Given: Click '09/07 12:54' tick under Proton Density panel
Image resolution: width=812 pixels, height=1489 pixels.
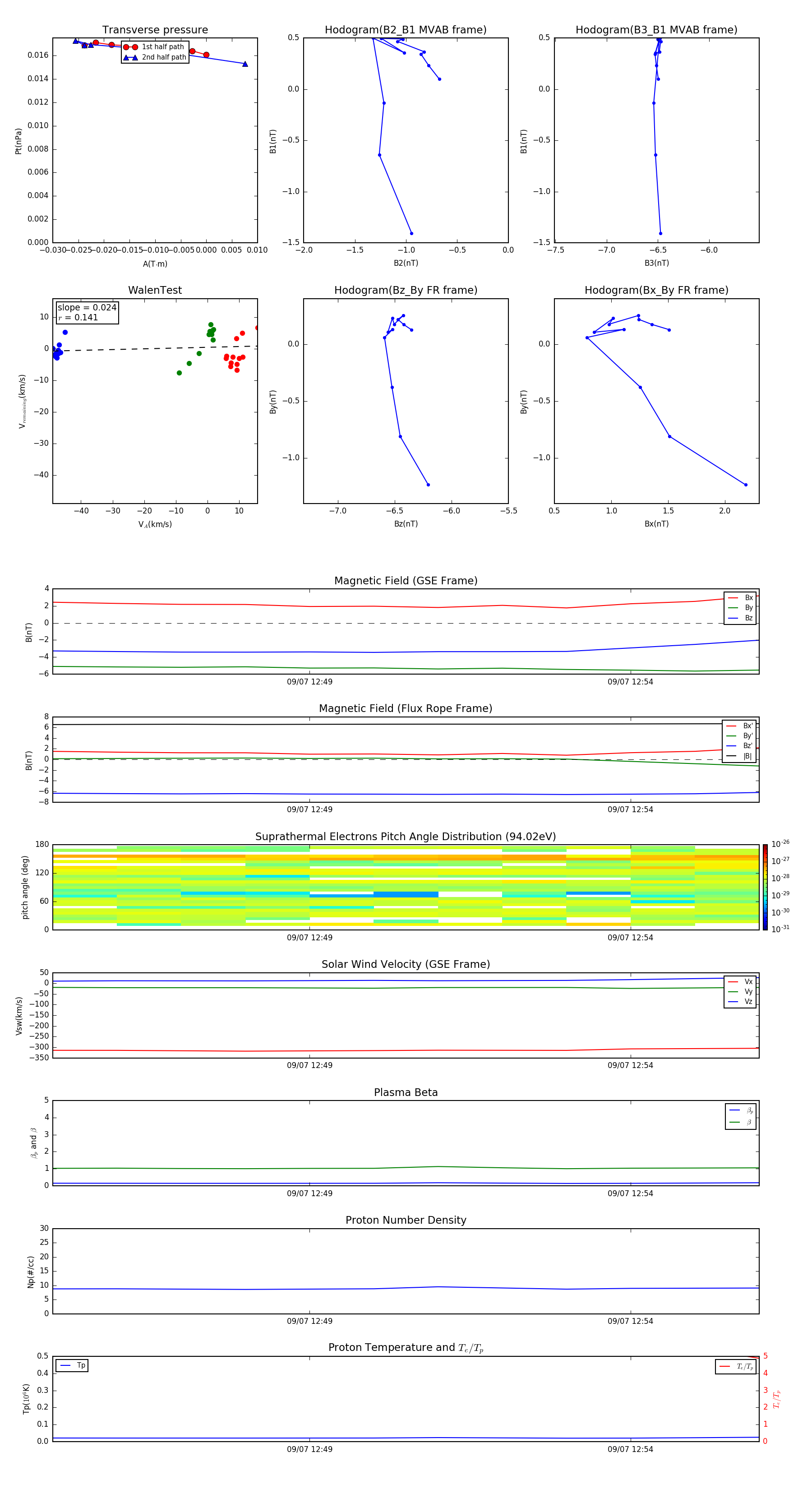Looking at the screenshot, I should click(x=630, y=1321).
